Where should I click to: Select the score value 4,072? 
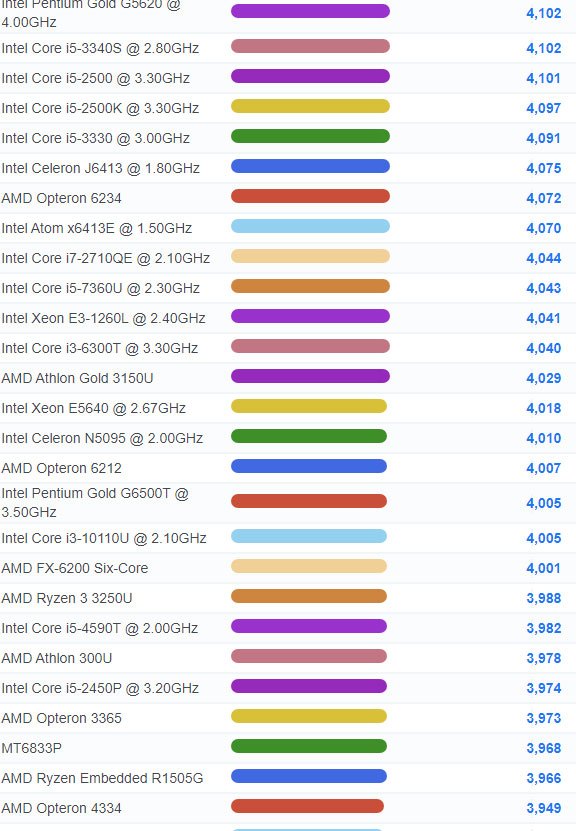click(544, 198)
